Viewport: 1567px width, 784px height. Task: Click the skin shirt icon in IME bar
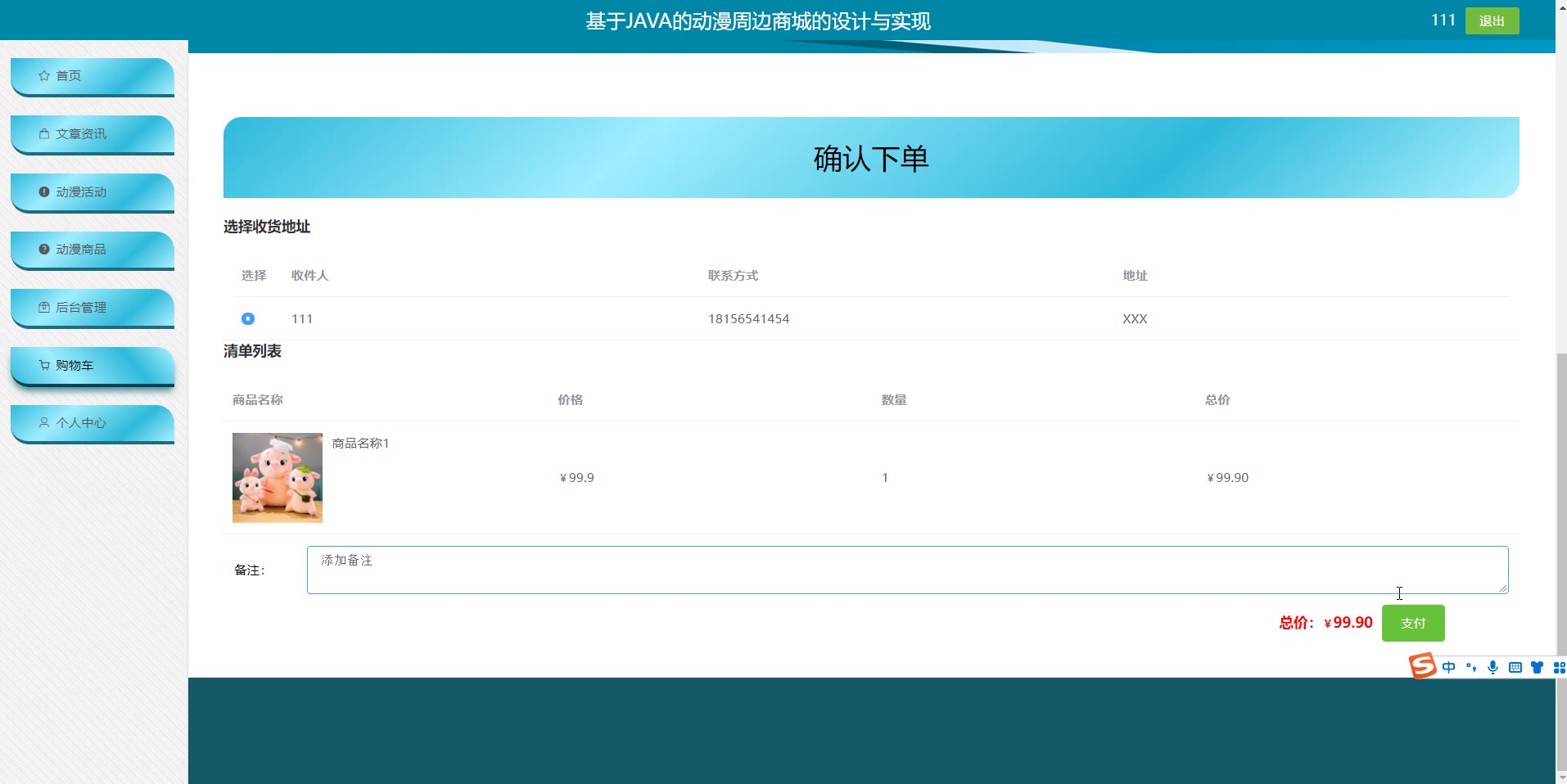tap(1538, 668)
